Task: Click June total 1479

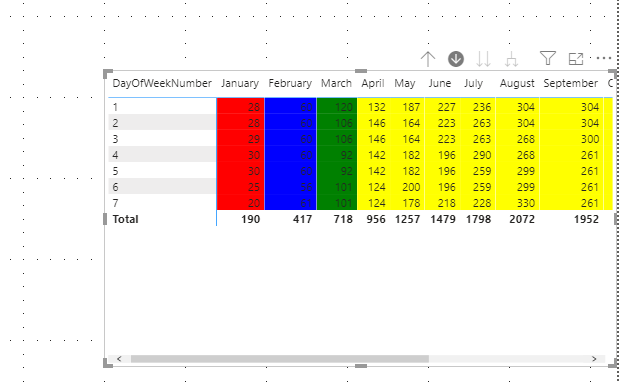Action: coord(443,219)
